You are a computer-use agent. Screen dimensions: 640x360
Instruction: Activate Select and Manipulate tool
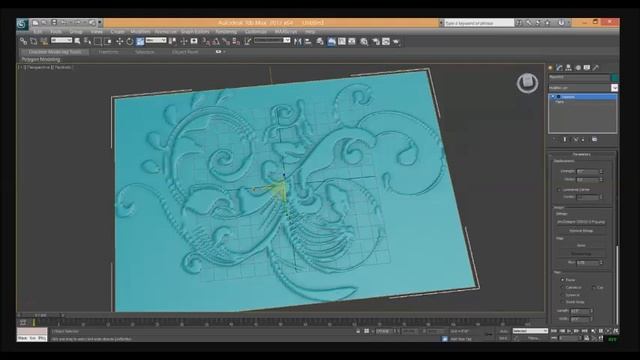point(184,41)
